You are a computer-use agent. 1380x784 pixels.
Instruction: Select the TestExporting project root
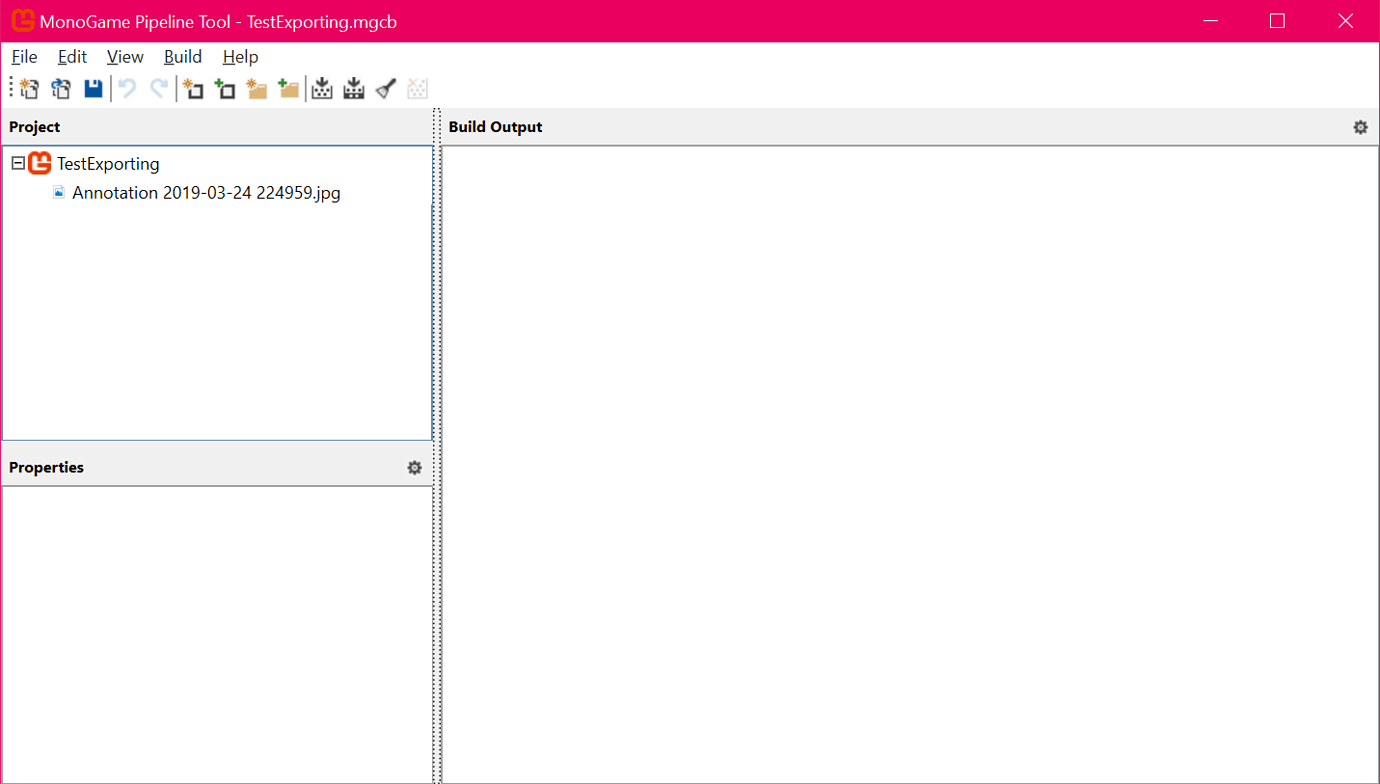(x=107, y=164)
